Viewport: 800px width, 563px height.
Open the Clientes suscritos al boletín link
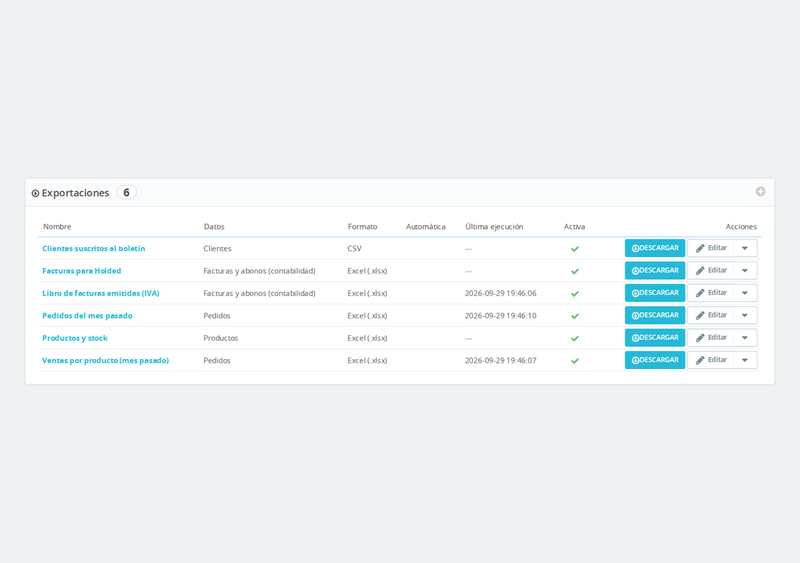93,249
